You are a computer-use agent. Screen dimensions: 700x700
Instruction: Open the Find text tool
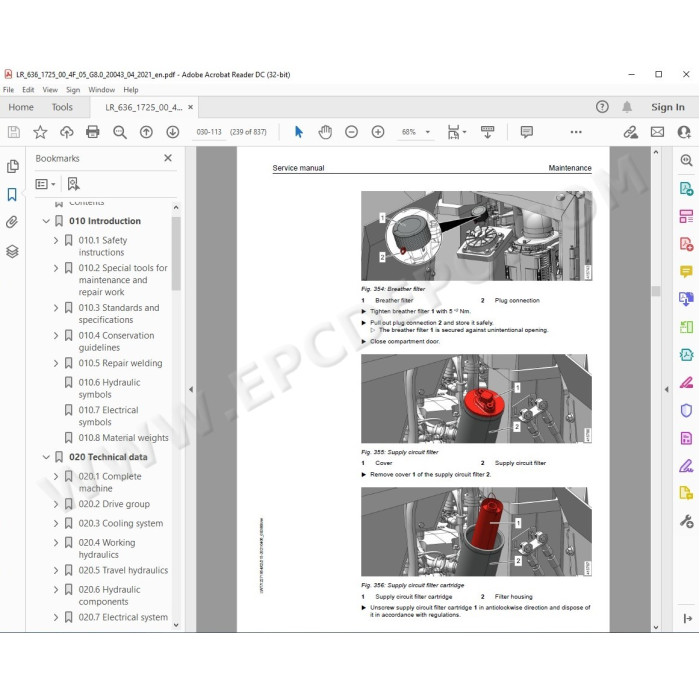pos(120,132)
